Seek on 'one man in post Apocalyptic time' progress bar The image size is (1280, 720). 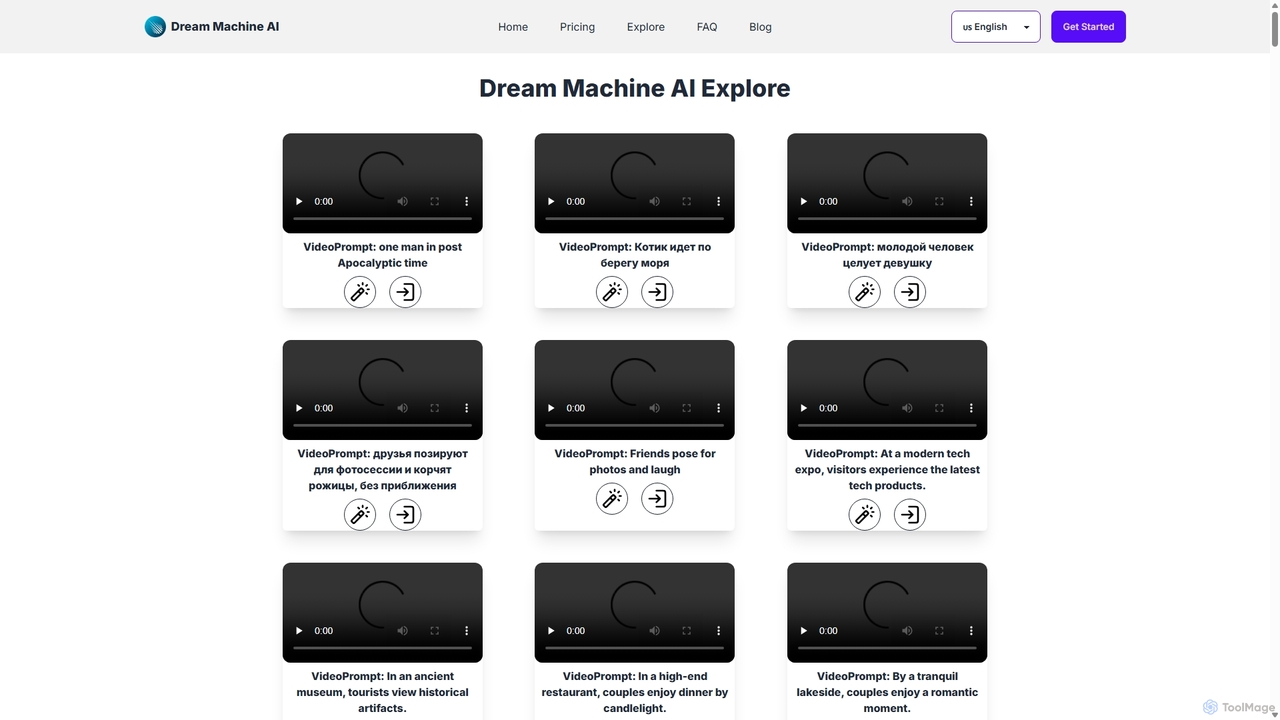383,218
